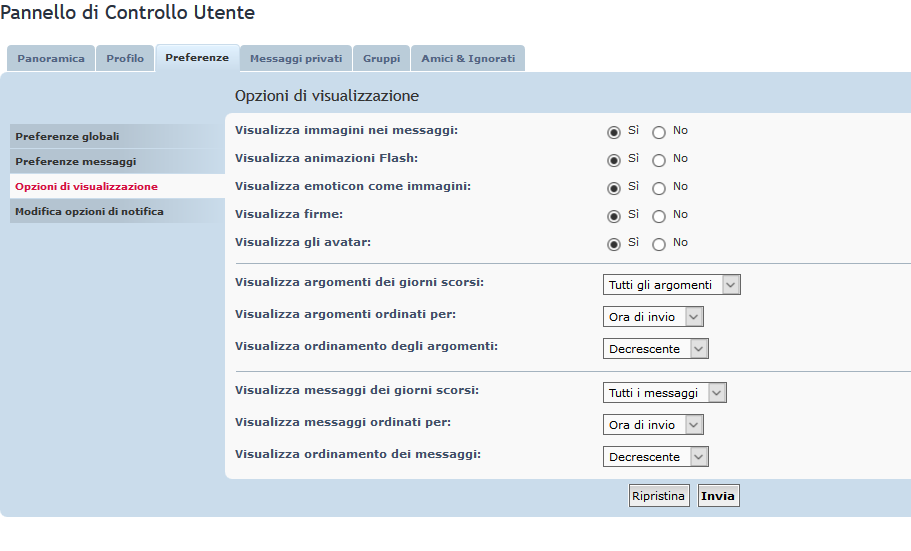911x551 pixels.
Task: Open the Messaggi privati tab
Action: [296, 59]
